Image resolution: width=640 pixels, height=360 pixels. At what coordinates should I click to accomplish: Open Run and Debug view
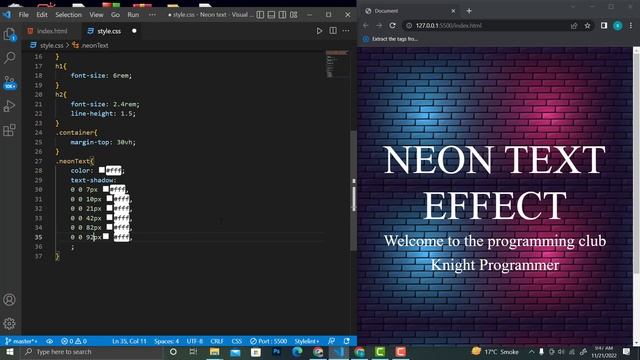[9, 106]
